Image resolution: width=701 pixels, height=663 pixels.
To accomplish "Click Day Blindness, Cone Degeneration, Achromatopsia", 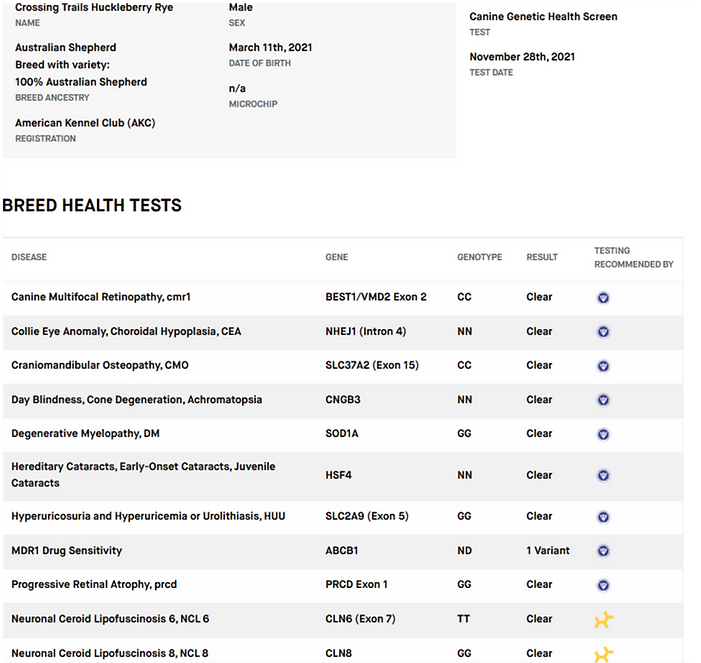I will 136,400.
